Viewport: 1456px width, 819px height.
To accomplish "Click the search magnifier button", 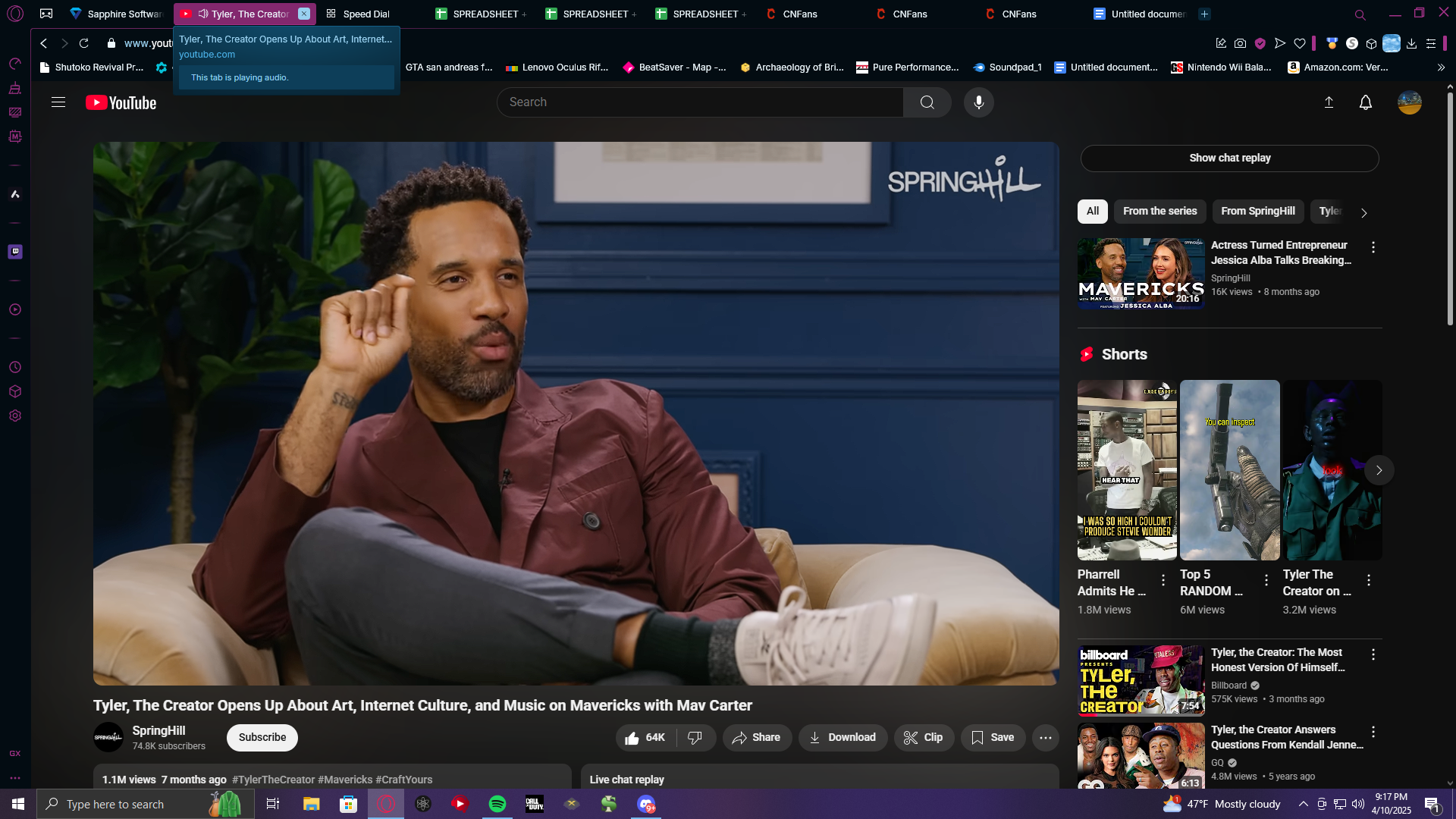I will click(927, 102).
